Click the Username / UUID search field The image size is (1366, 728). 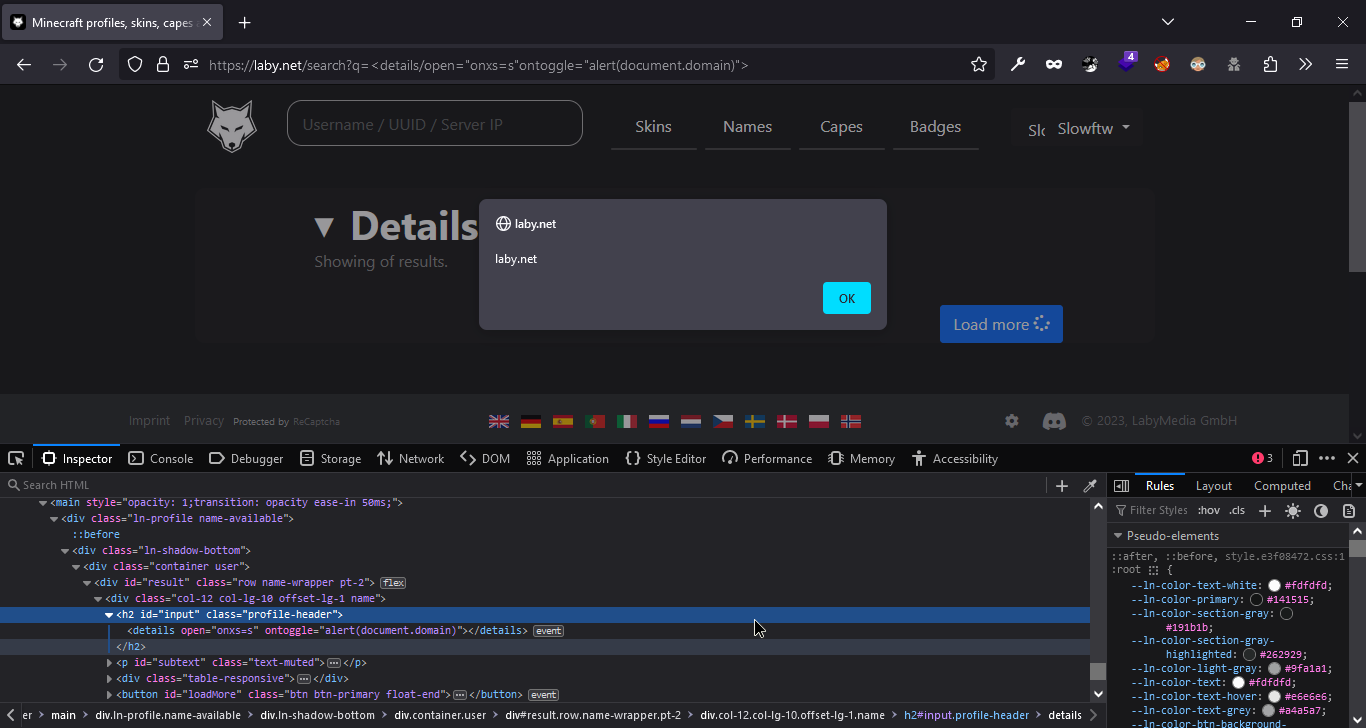(x=435, y=124)
